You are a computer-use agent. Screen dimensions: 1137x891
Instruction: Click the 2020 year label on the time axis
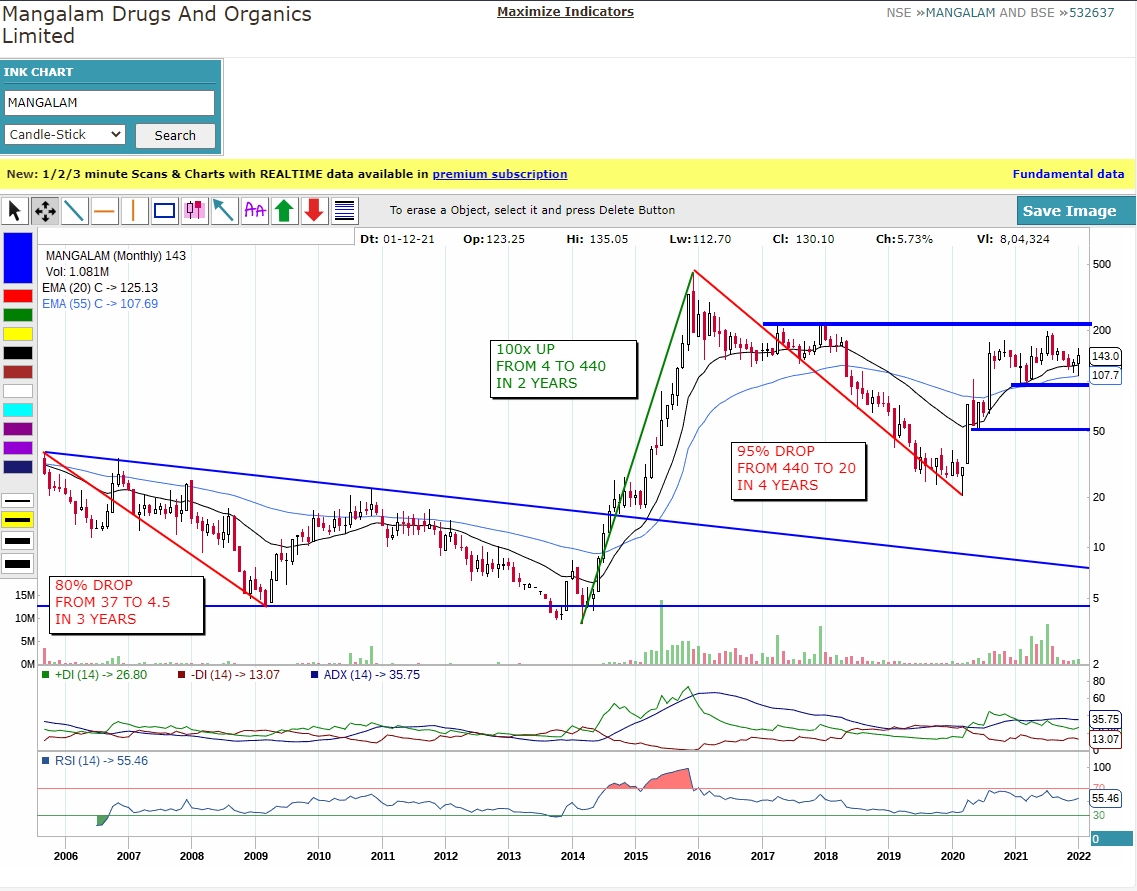tap(952, 856)
